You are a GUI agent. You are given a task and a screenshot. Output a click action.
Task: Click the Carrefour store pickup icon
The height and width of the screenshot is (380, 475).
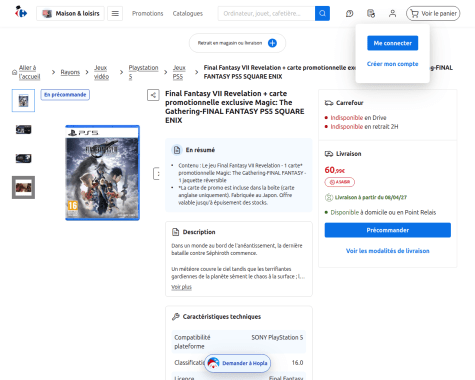[329, 103]
